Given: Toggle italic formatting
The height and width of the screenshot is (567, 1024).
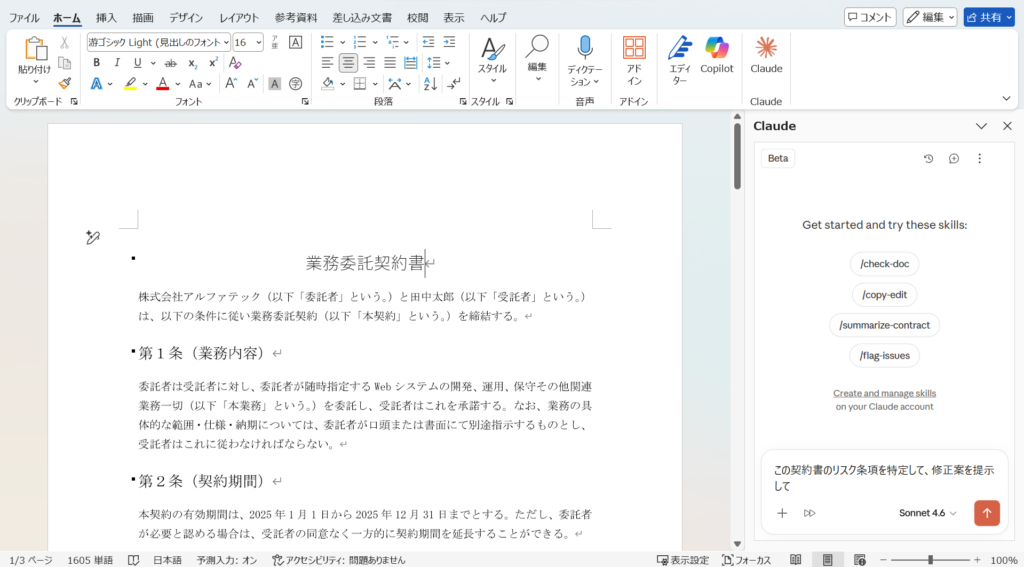Looking at the screenshot, I should (116, 63).
